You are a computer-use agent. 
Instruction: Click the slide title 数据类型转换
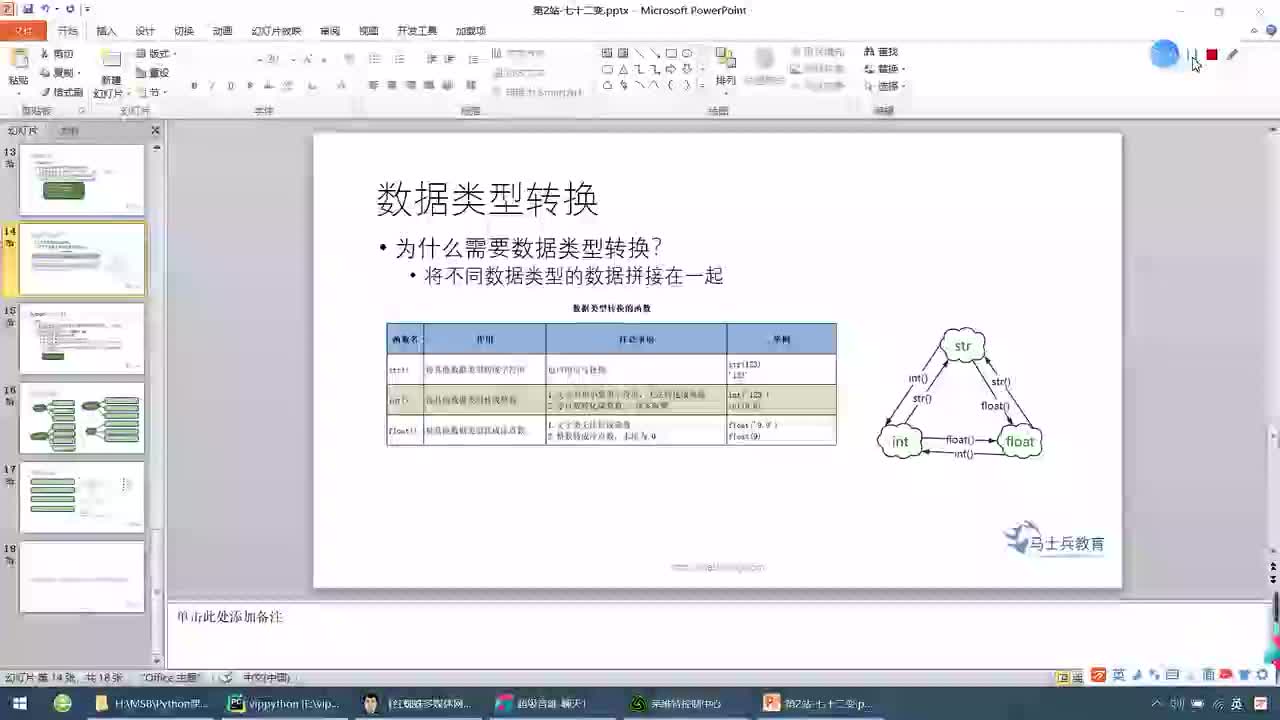coord(487,200)
